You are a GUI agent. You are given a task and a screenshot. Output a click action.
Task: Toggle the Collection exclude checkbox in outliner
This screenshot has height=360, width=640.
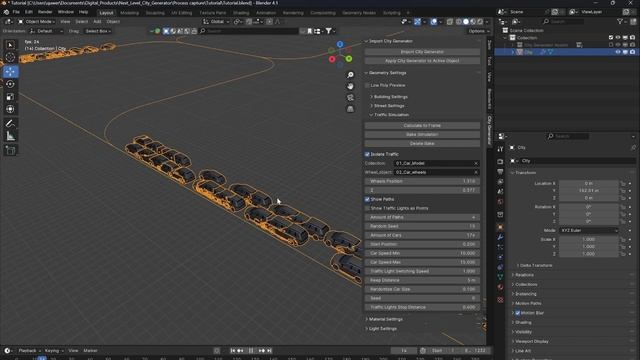[611, 38]
